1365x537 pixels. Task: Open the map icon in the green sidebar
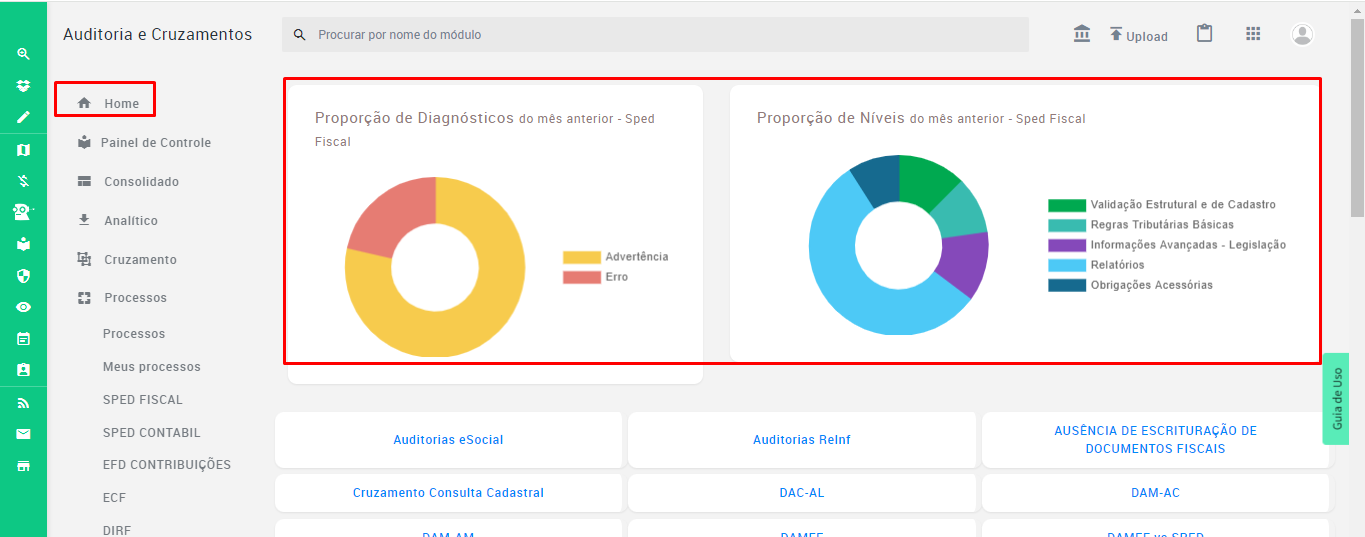pyautogui.click(x=23, y=150)
